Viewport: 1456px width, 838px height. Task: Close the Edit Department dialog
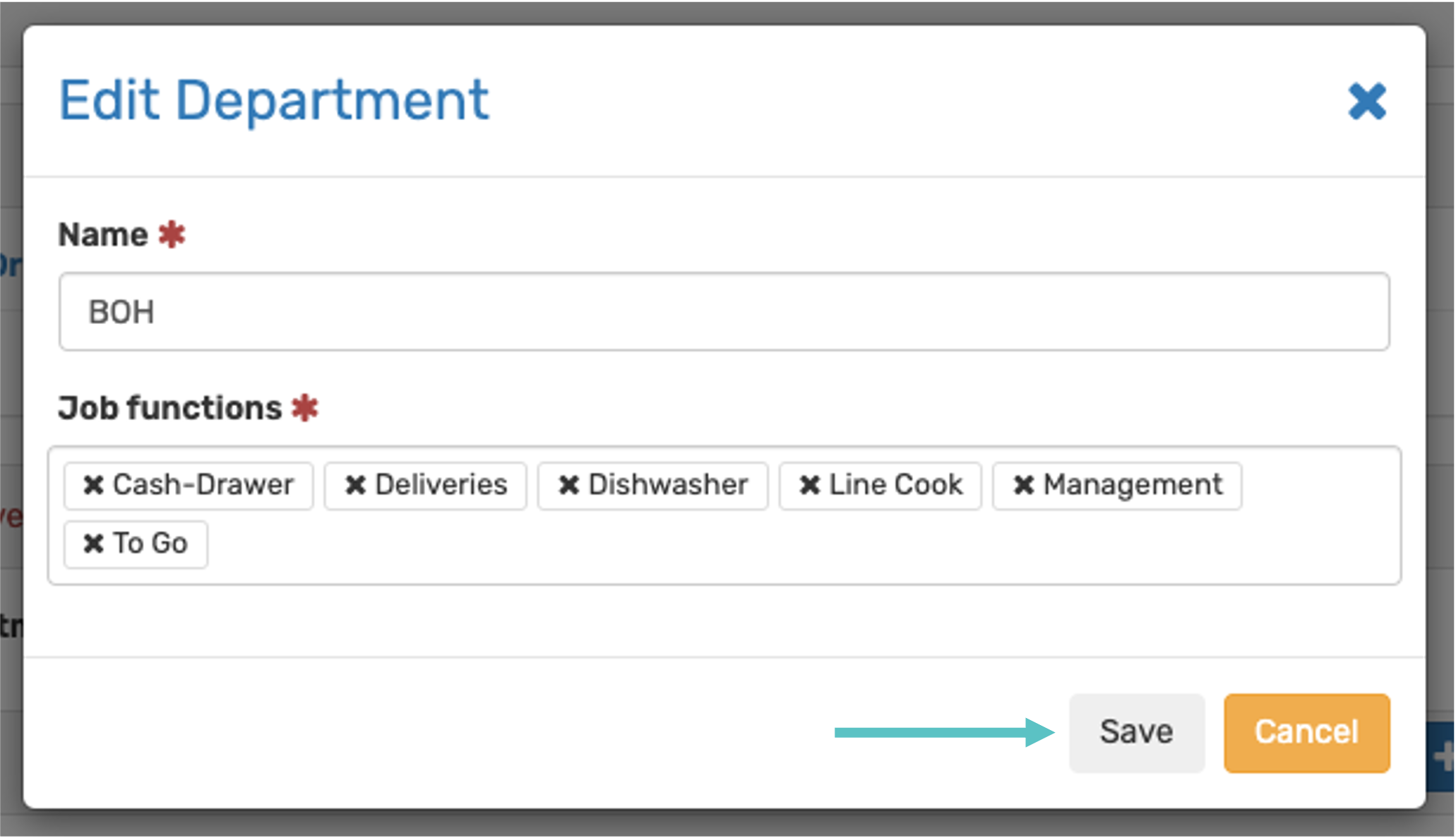click(1367, 102)
